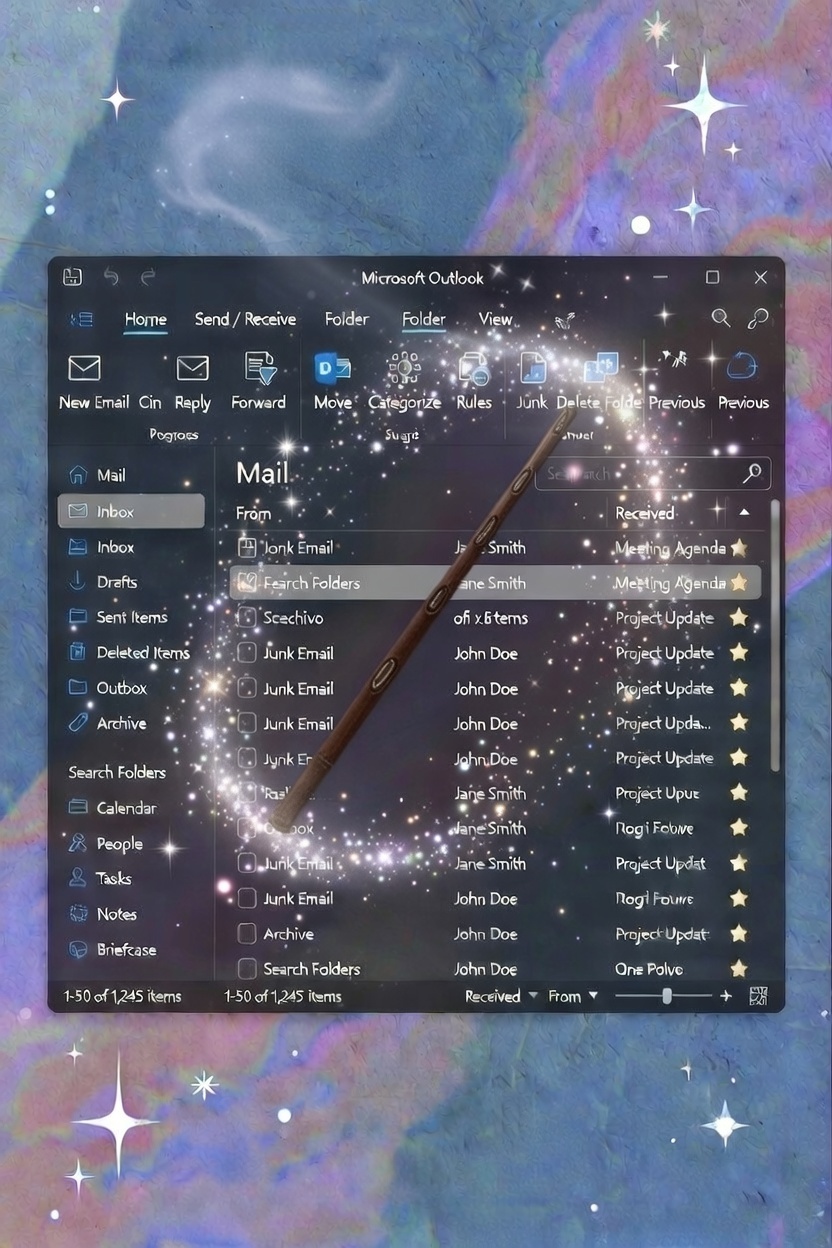Open the Move to folder icon
832x1248 pixels.
coord(332,368)
